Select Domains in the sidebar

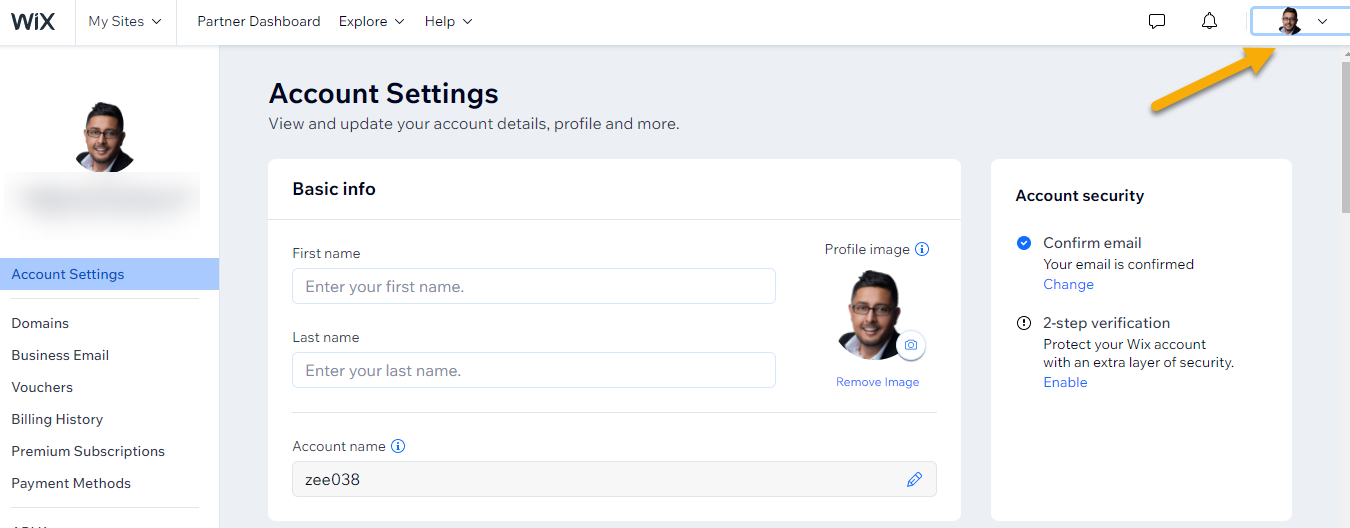40,323
